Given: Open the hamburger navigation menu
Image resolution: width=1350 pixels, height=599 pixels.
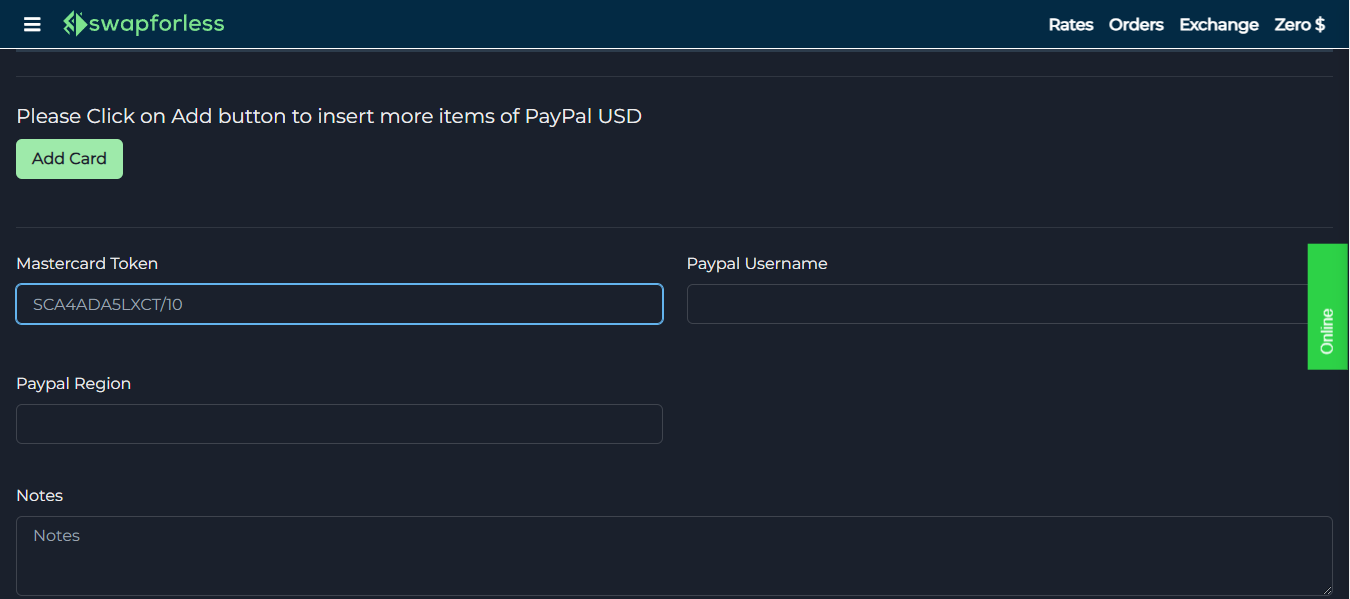Looking at the screenshot, I should coord(32,24).
